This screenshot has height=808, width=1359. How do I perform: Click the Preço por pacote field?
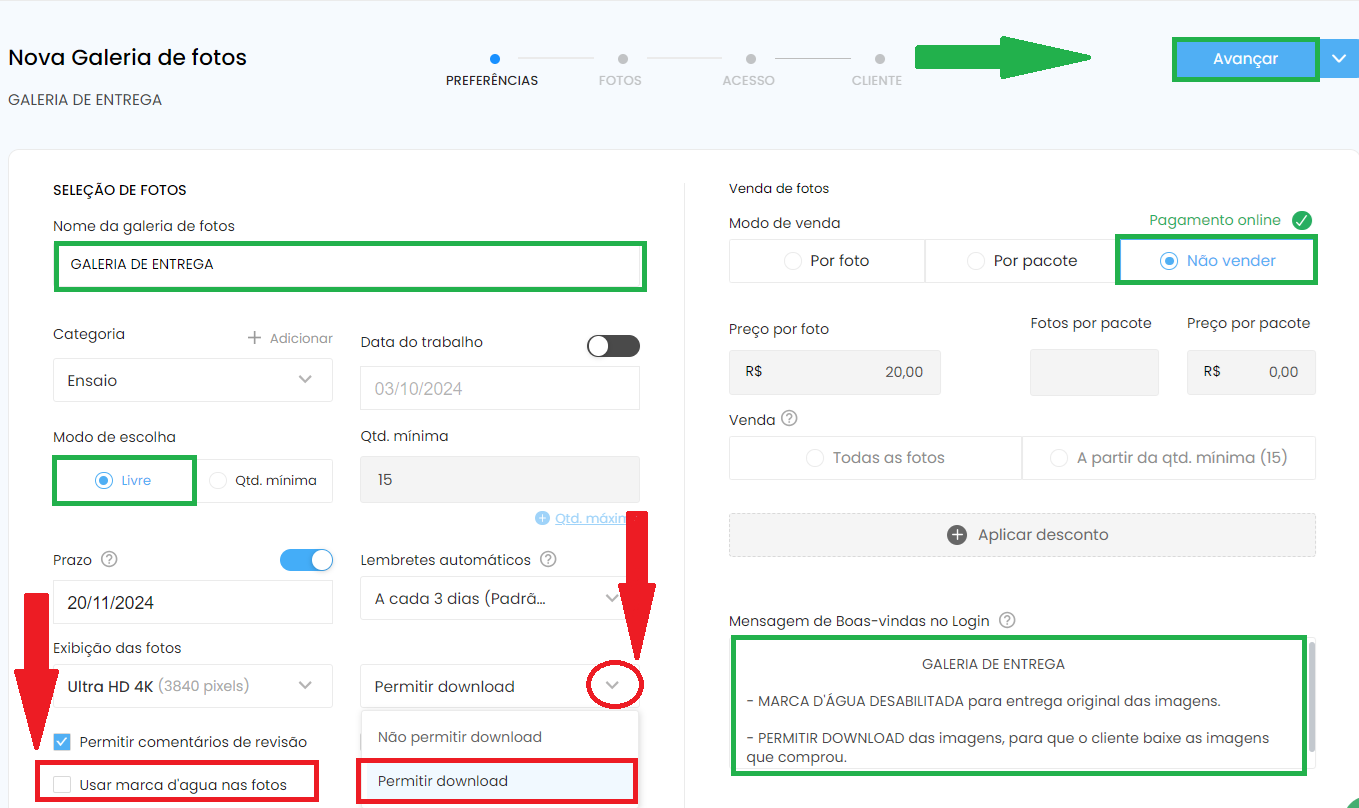(x=1251, y=372)
